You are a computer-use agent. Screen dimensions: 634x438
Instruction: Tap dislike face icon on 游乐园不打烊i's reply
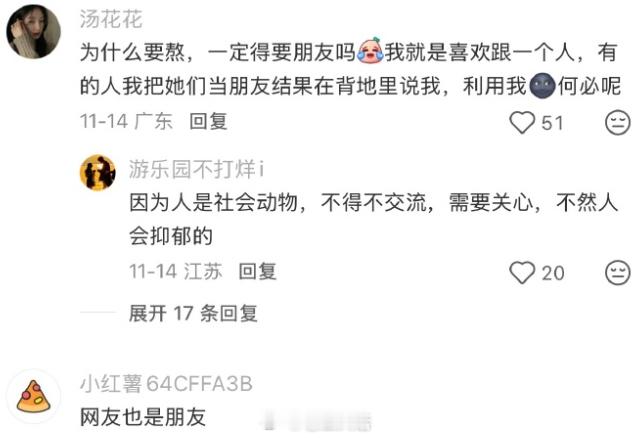(x=617, y=273)
